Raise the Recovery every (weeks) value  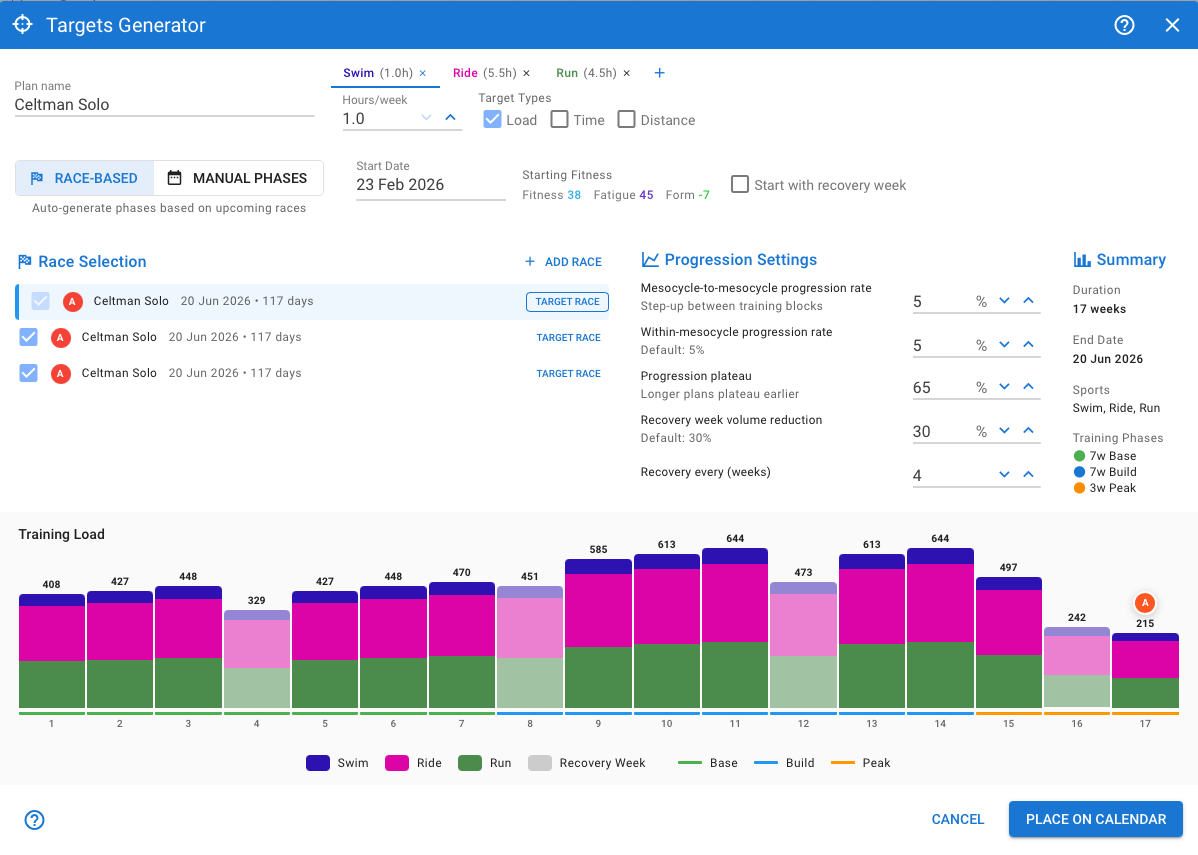click(x=1028, y=475)
